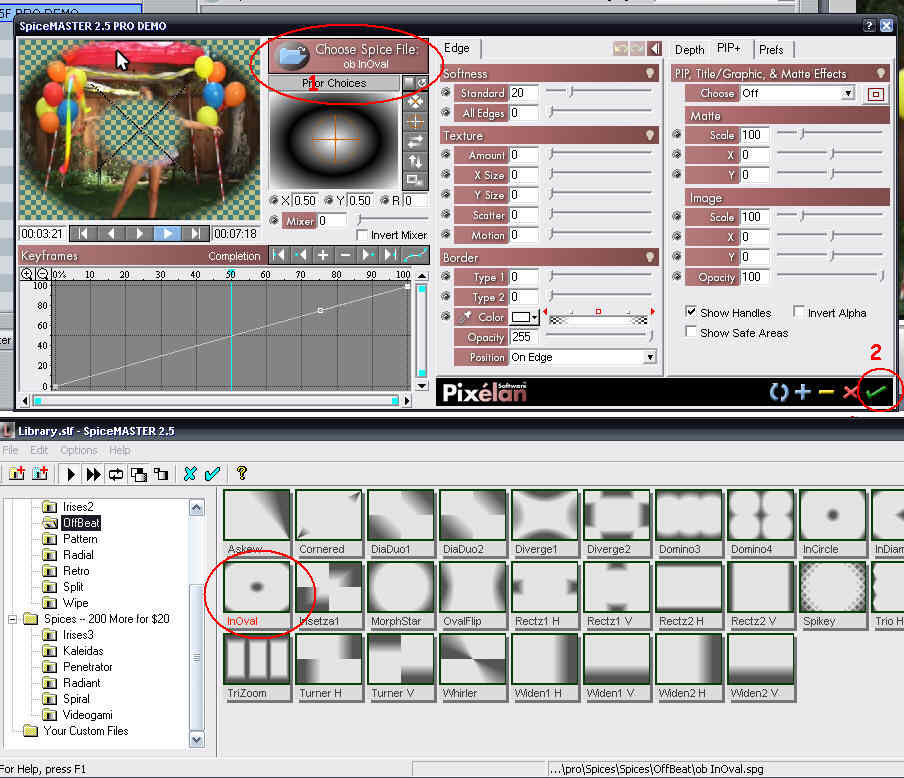Select the OffBeat folder in tree
Viewport: 904px width, 778px height.
pyautogui.click(x=81, y=523)
